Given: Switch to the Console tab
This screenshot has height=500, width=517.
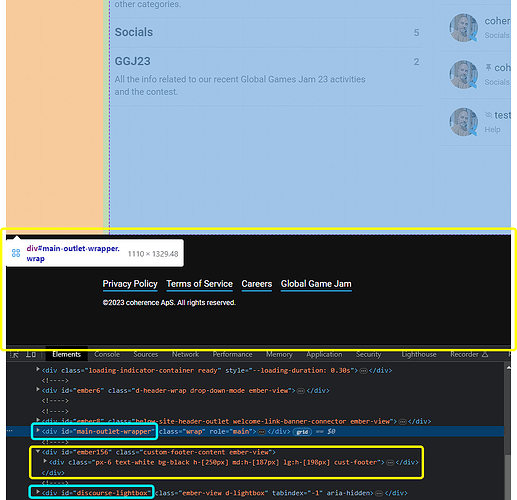Looking at the screenshot, I should (x=107, y=355).
